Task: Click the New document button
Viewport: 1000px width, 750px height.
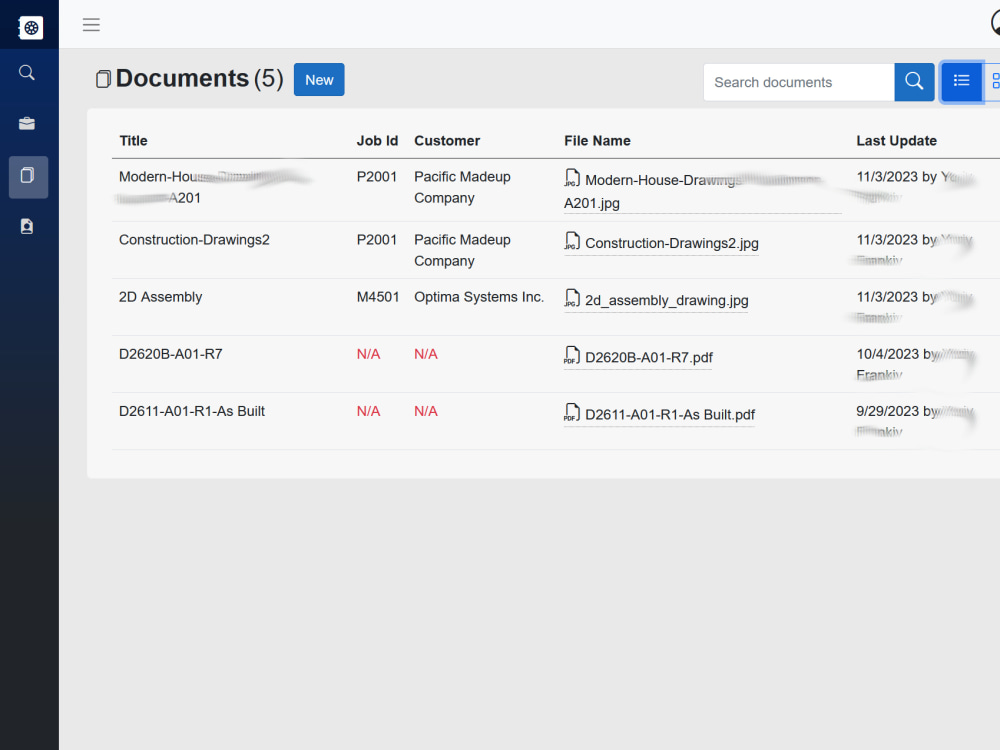Action: click(x=319, y=80)
